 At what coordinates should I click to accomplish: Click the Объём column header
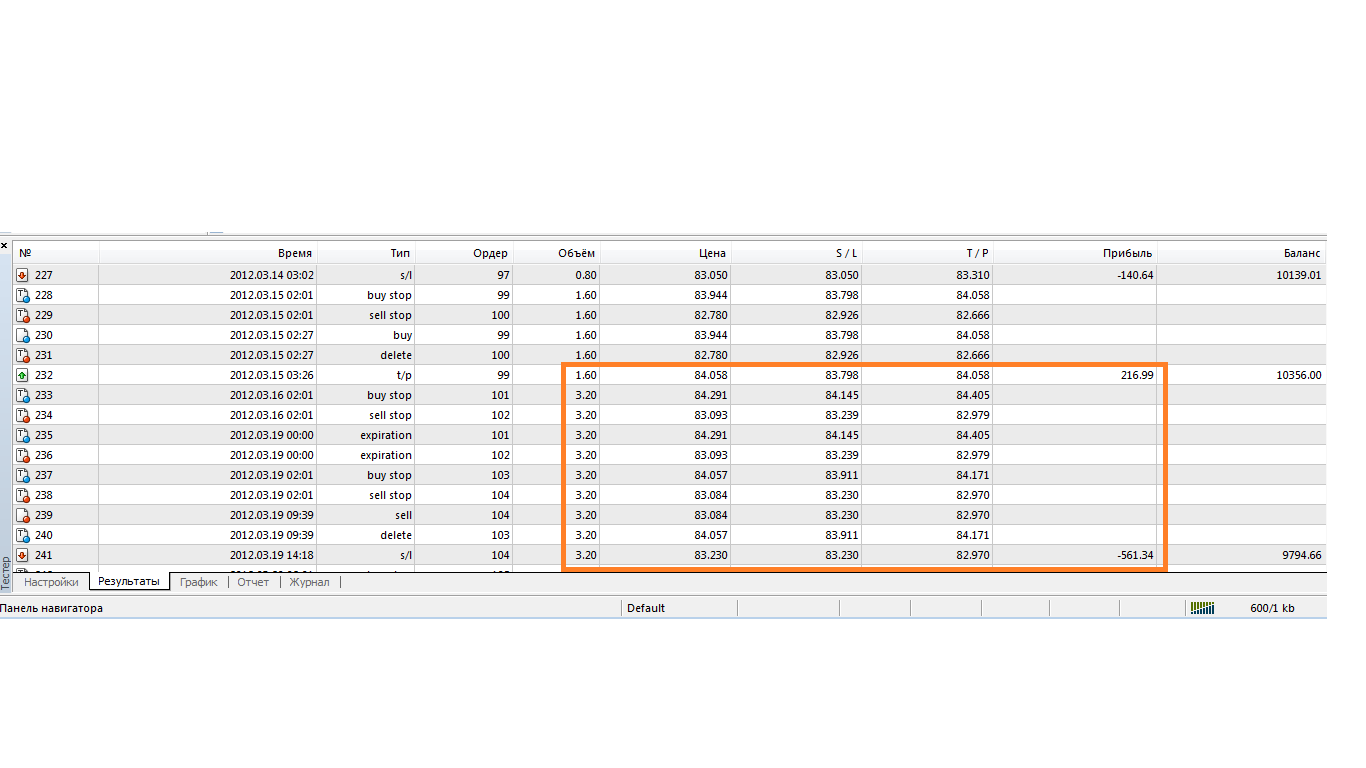pos(557,253)
